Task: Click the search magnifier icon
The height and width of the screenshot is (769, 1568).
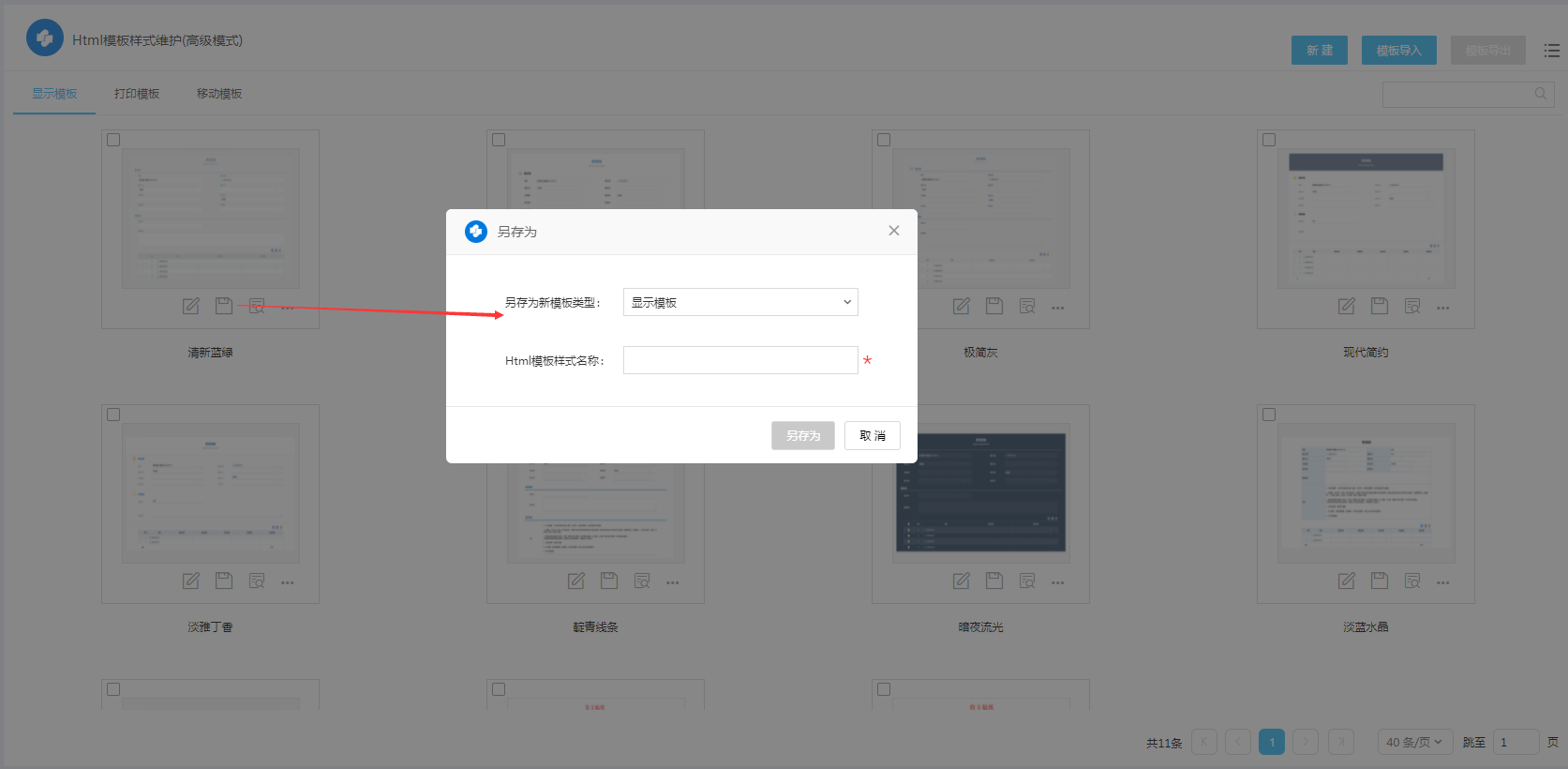Action: (1540, 94)
